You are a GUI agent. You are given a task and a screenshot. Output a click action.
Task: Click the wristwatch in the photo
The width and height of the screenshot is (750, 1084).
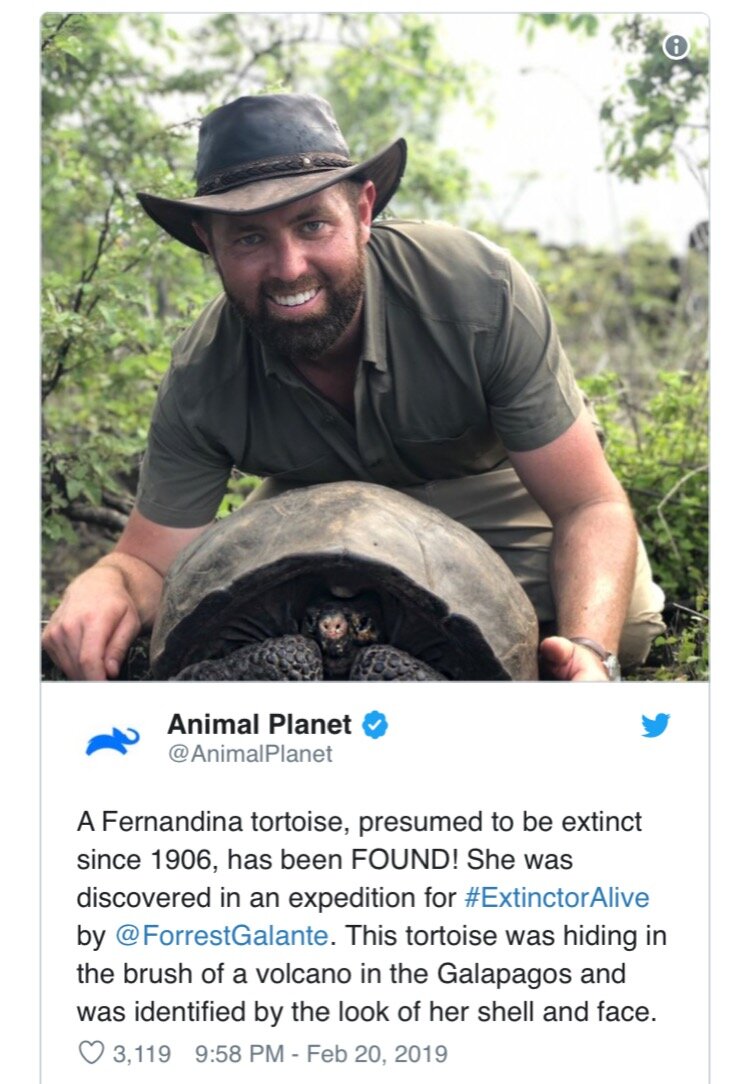(x=601, y=655)
